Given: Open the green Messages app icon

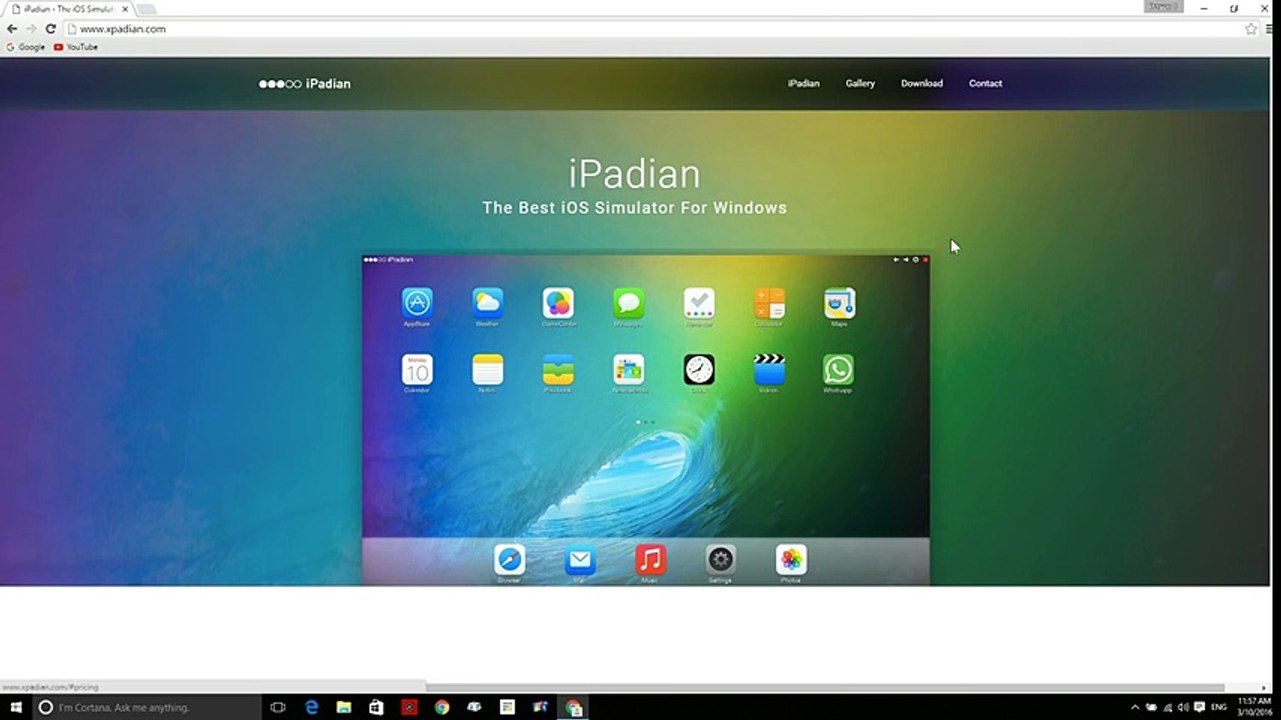Looking at the screenshot, I should [x=629, y=303].
